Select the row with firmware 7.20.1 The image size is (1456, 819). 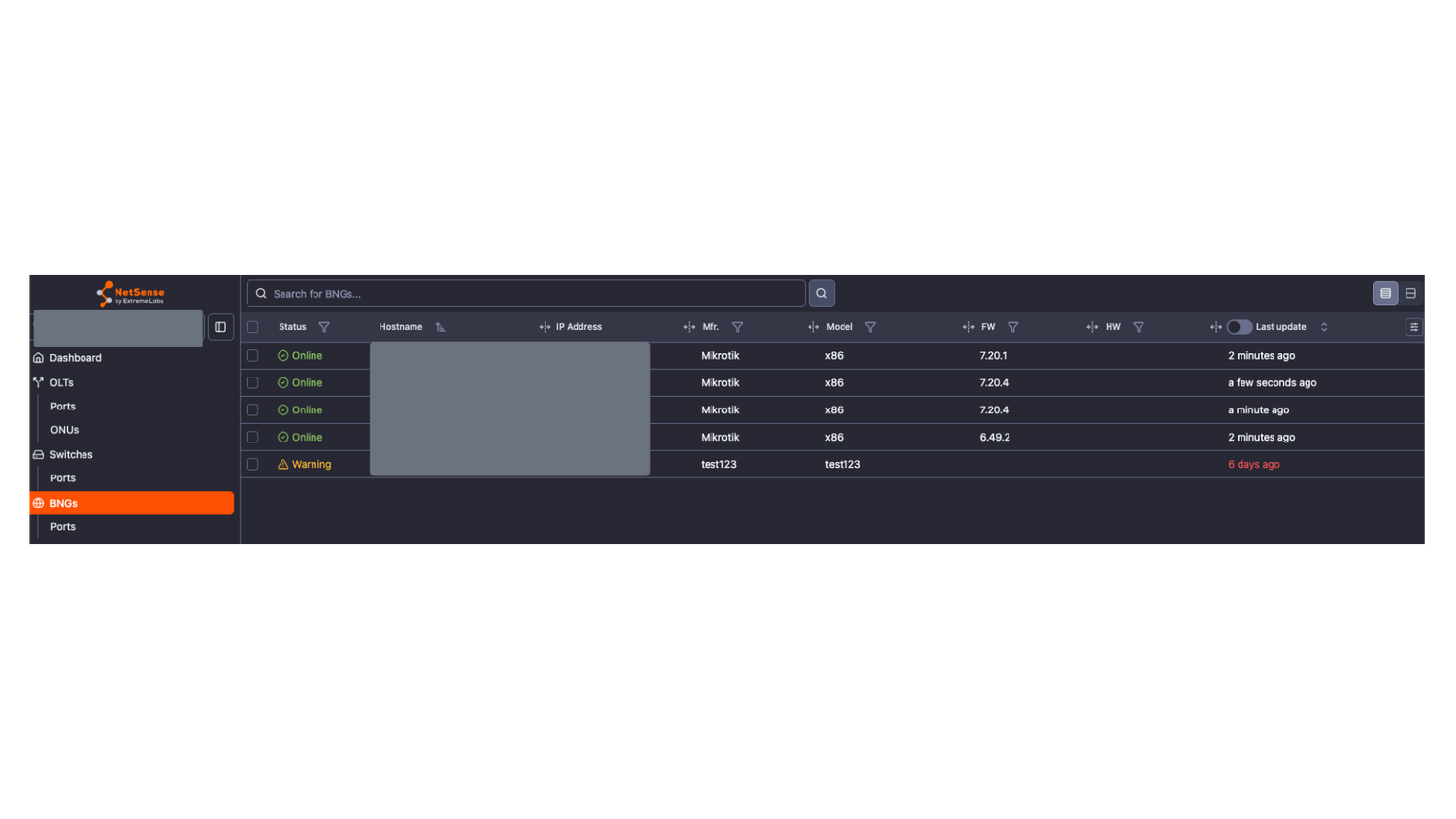tap(252, 356)
